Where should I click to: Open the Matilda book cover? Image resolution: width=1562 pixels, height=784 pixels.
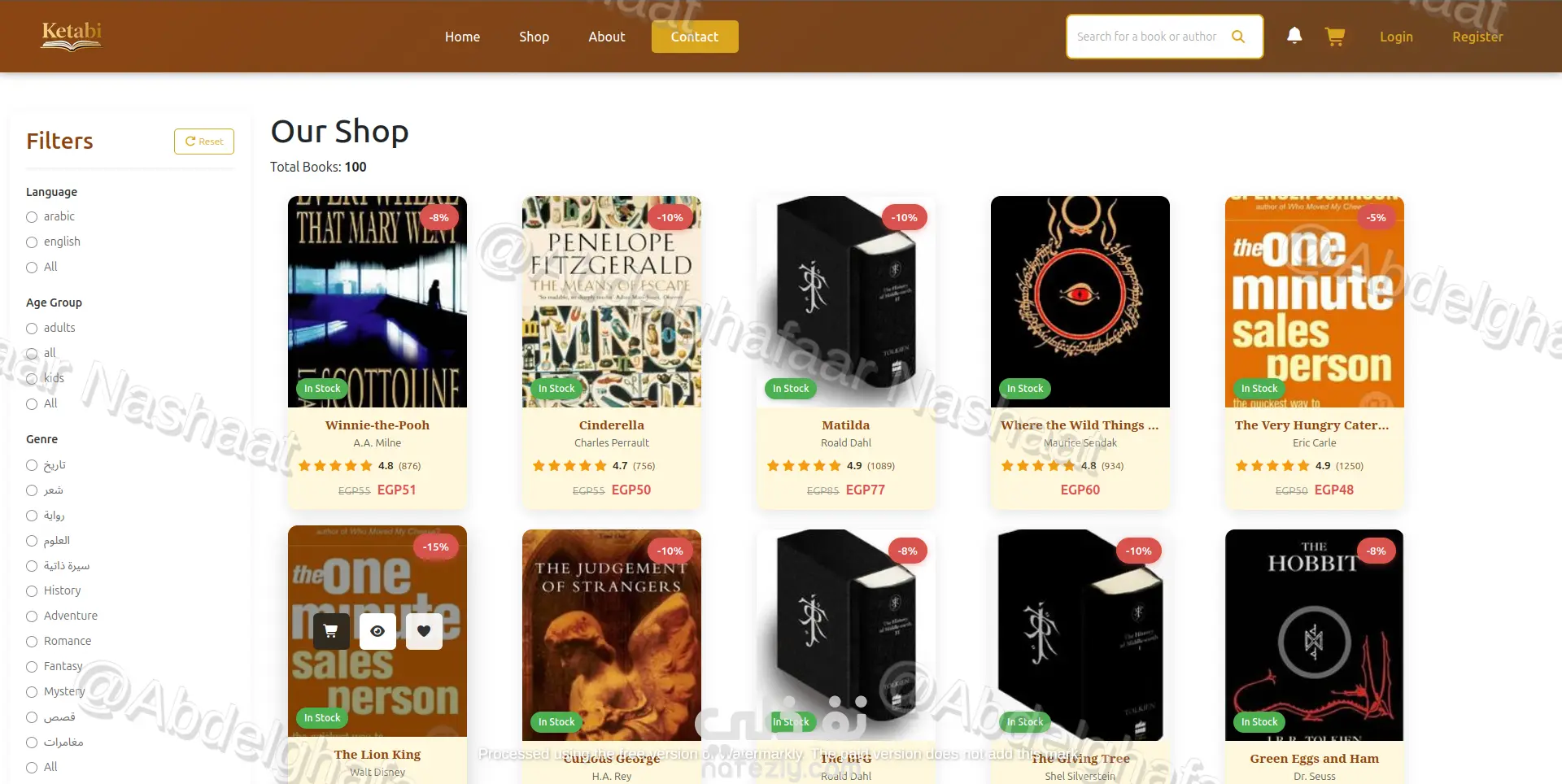(846, 302)
